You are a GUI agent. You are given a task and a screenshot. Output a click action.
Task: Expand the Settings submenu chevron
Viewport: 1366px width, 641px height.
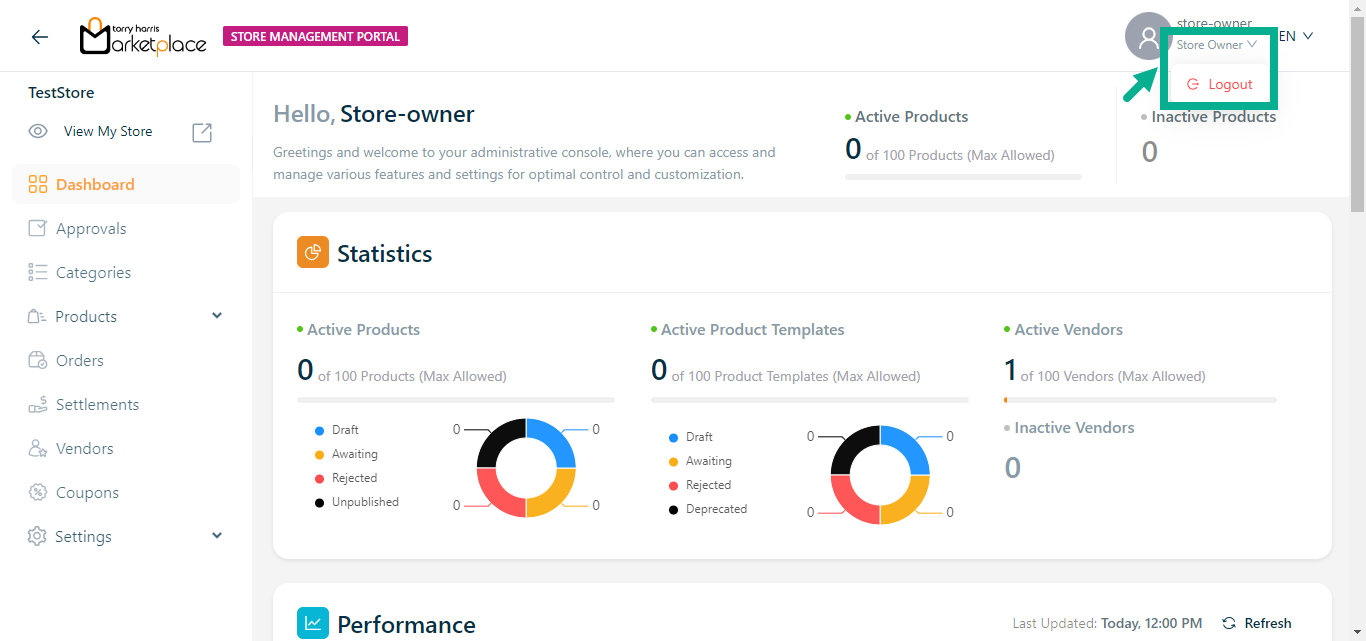click(x=217, y=536)
